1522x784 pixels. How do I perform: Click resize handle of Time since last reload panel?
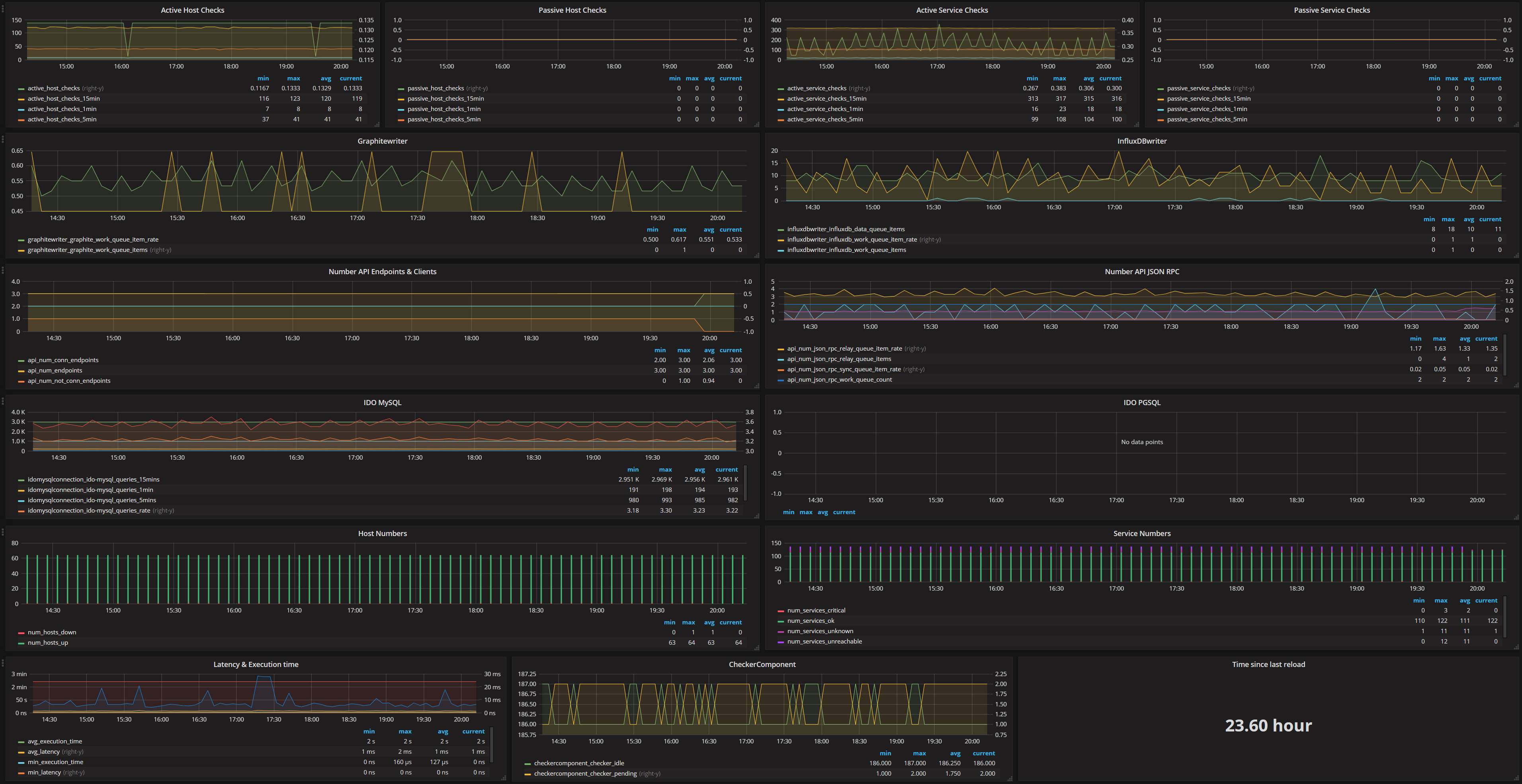tap(1516, 779)
